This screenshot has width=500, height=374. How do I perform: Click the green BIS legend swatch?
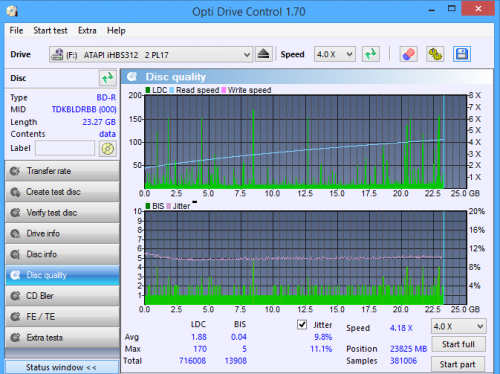tap(148, 206)
